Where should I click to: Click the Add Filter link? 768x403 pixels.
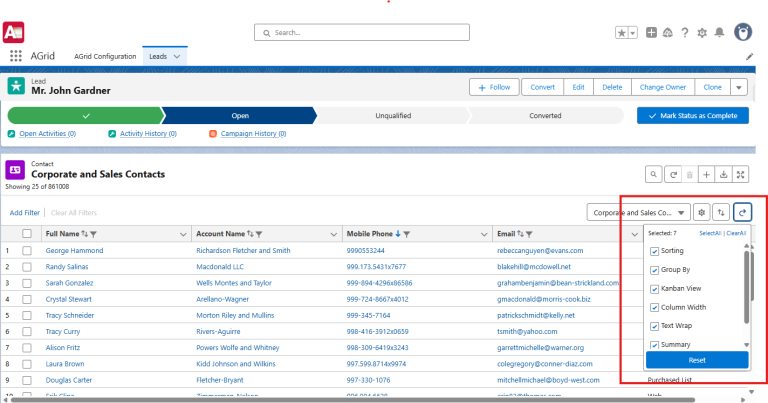[x=24, y=213]
